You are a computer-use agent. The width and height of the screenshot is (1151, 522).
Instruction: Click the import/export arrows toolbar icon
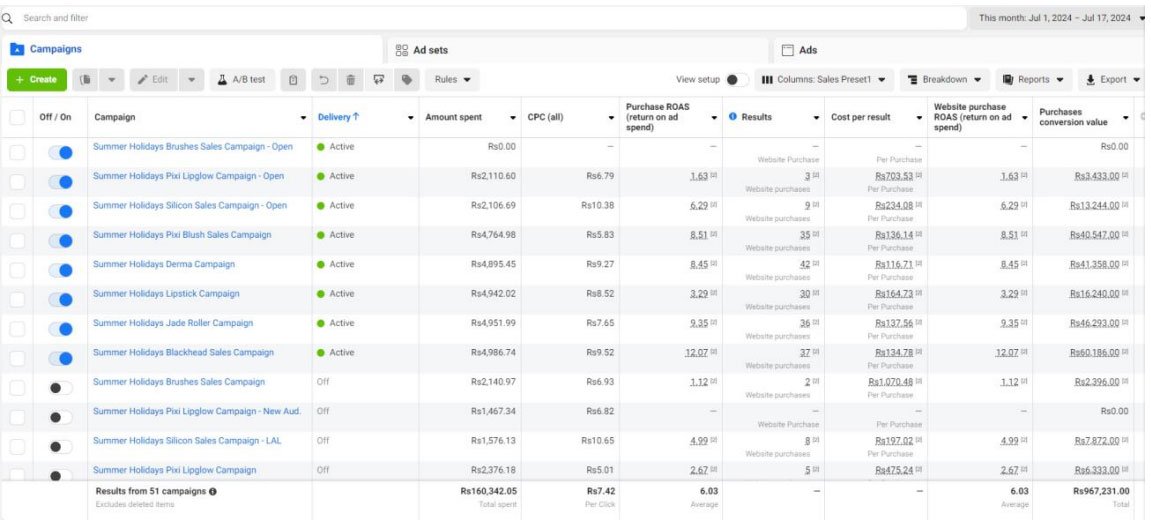379,79
